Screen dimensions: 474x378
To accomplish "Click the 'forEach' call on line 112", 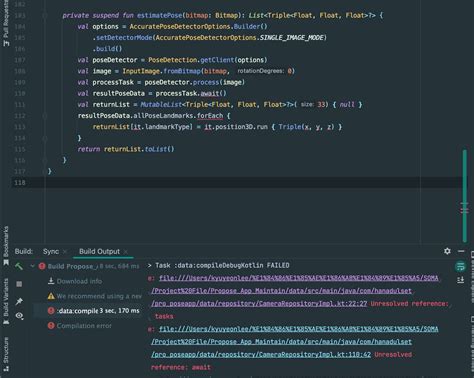I will 210,116.
